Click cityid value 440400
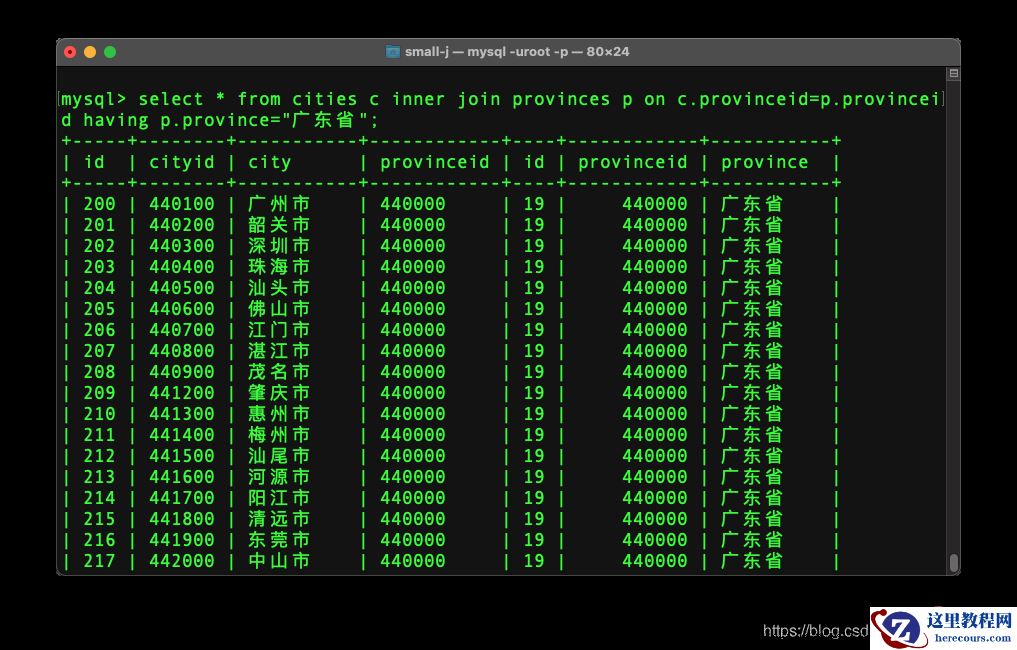 [182, 267]
